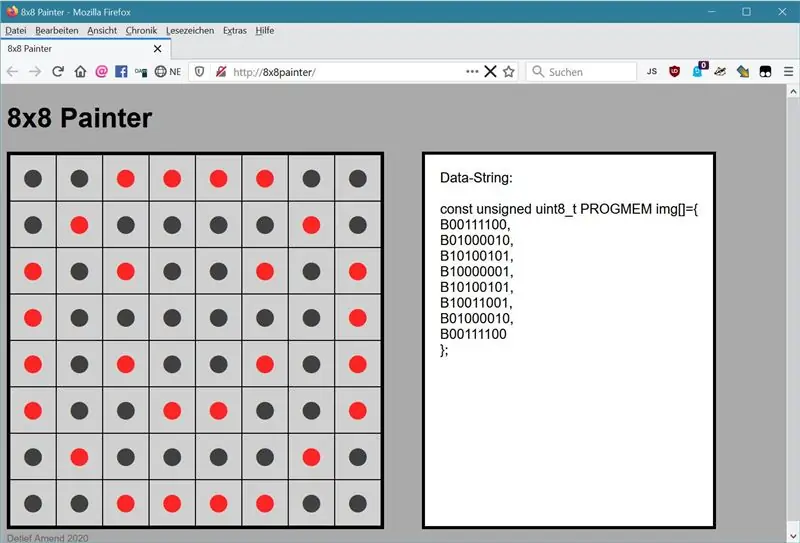Open extension with the 0 badge
This screenshot has width=800, height=543.
(x=699, y=70)
